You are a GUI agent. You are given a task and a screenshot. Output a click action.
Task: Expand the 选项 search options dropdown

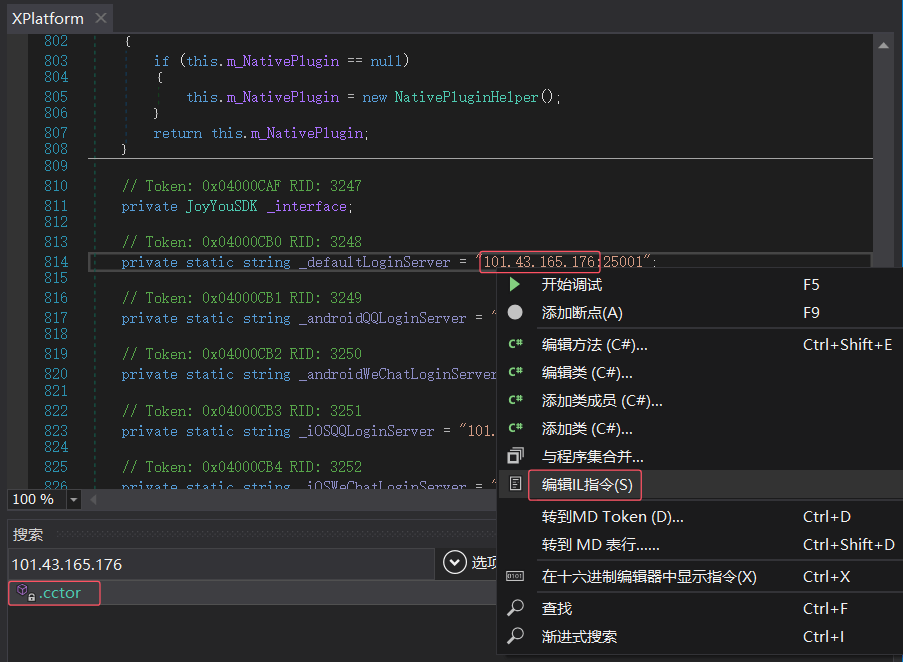(x=456, y=564)
